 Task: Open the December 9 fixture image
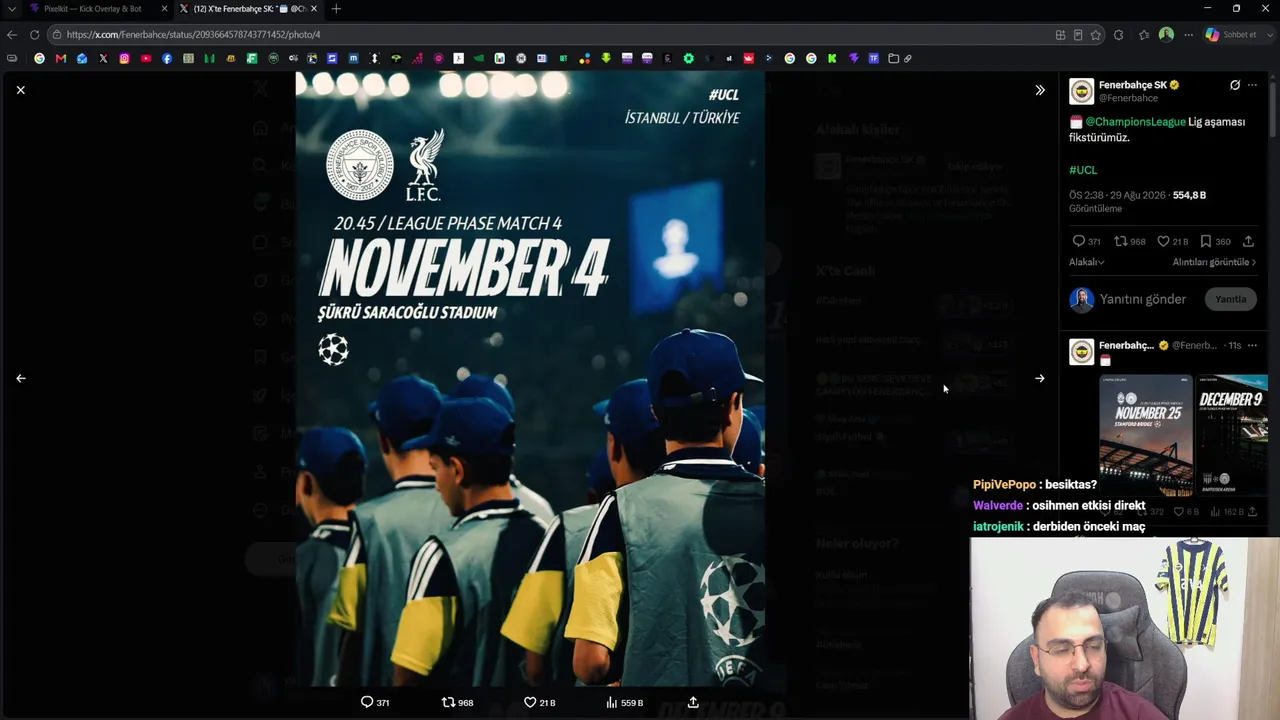1232,435
